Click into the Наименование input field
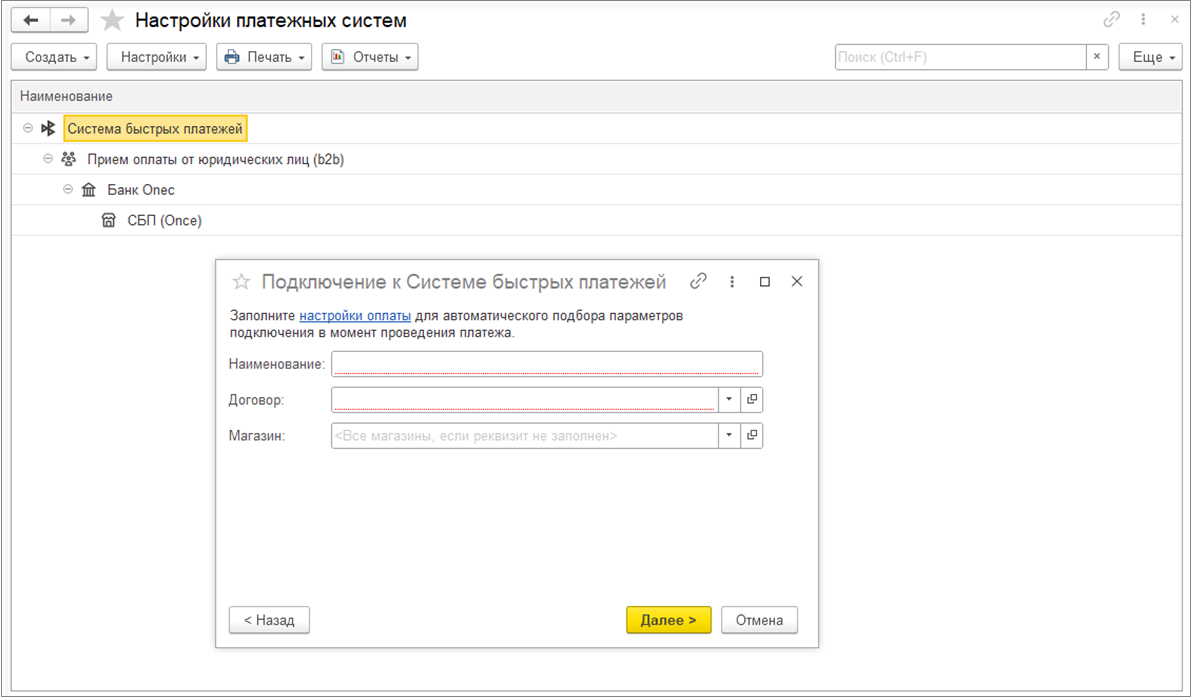Screen dimensions: 1191x697 click(x=546, y=364)
